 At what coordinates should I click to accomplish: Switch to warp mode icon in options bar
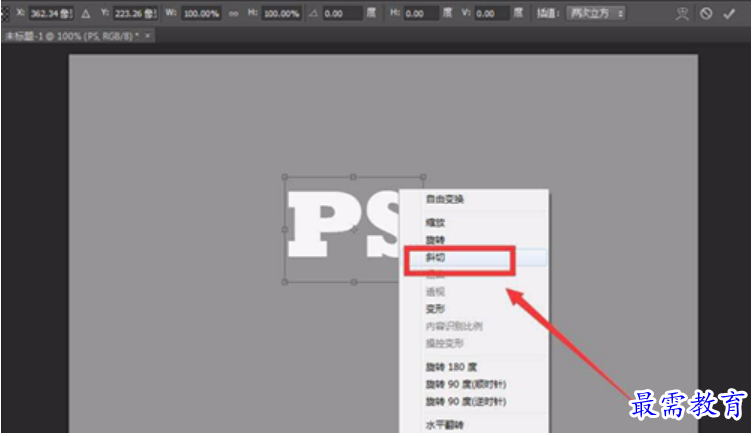pyautogui.click(x=682, y=13)
